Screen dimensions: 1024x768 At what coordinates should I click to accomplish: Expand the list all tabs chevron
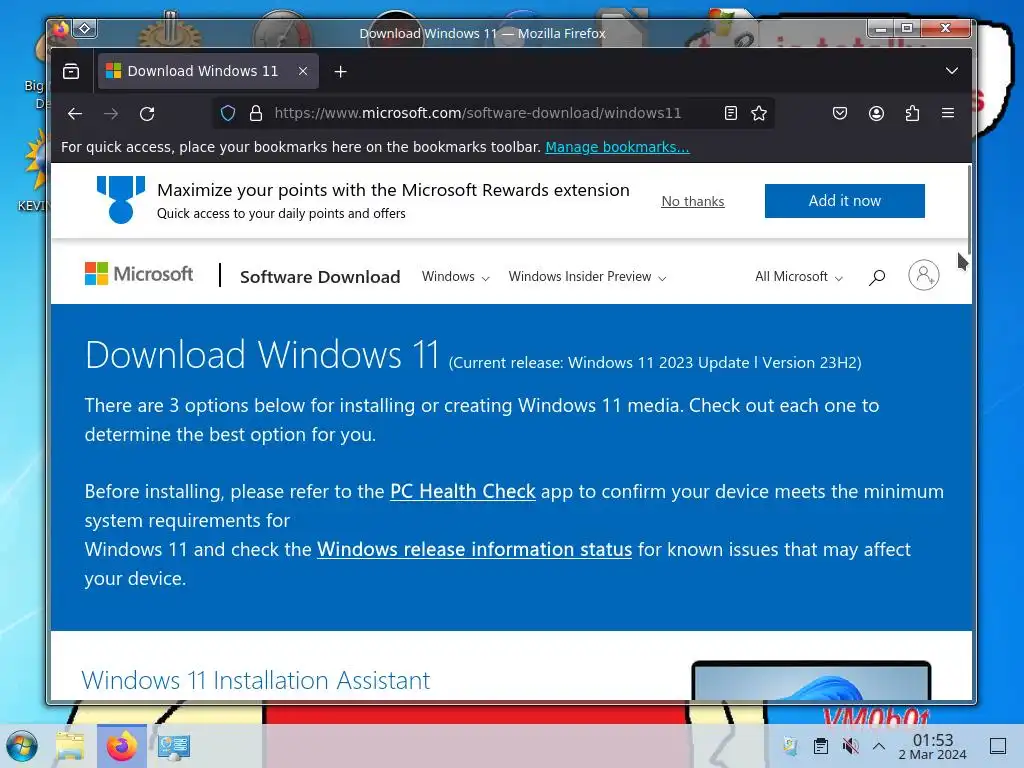pos(952,71)
